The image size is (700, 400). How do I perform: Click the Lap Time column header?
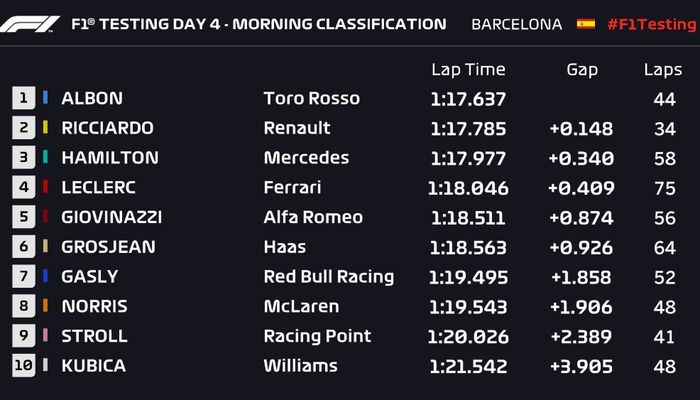click(468, 70)
